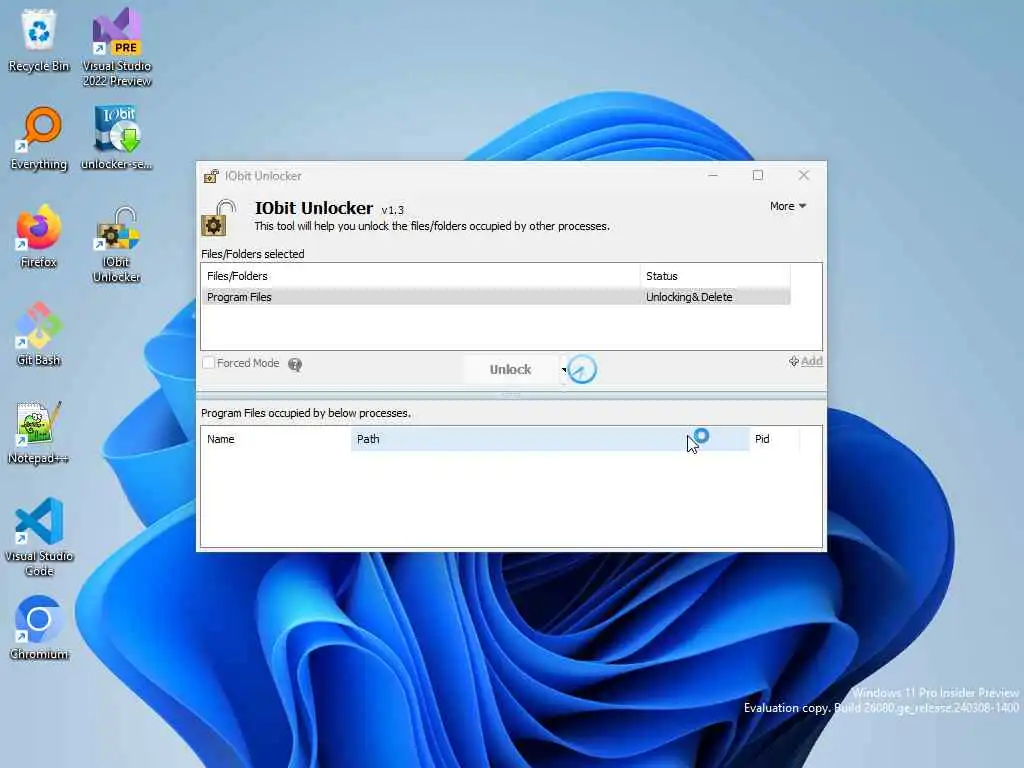Sort by the Status column header
The image size is (1024, 768).
click(715, 276)
